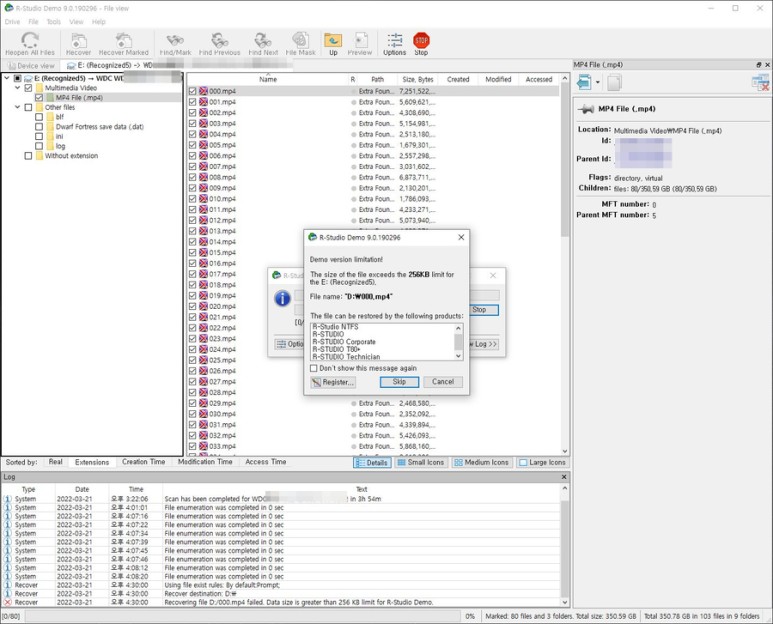The width and height of the screenshot is (773, 624).
Task: Click the Reopen All Files toolbar icon
Action: [x=30, y=40]
